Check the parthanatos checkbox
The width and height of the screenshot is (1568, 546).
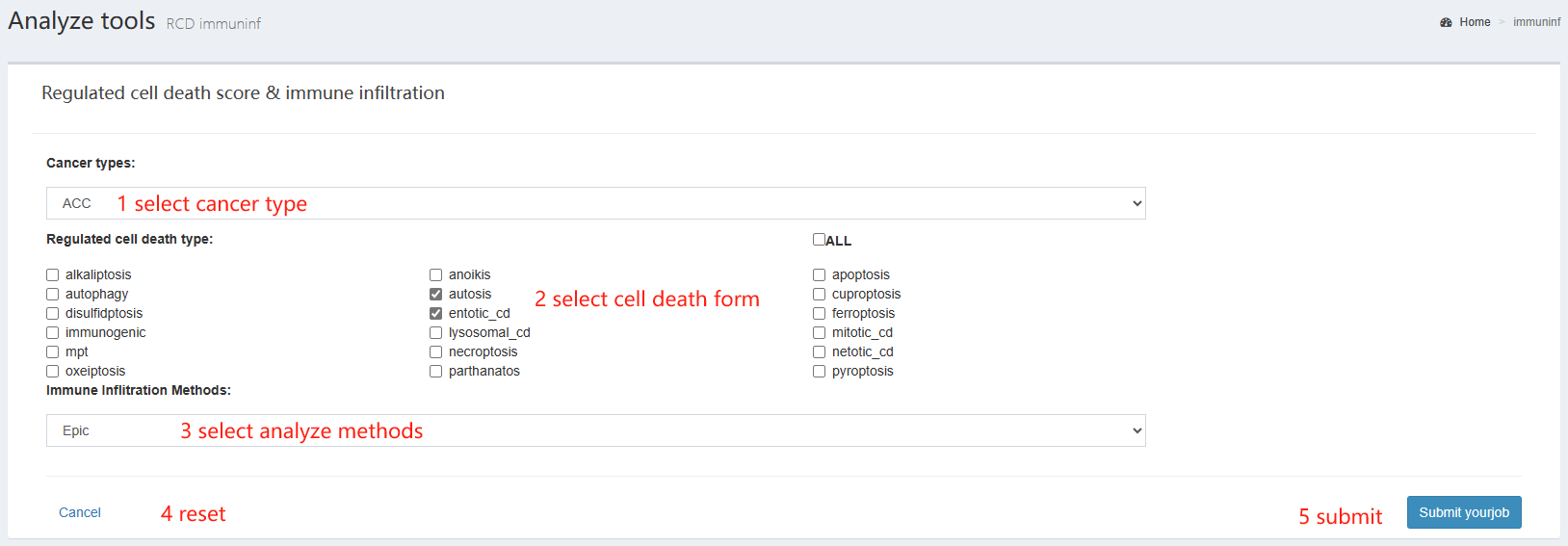point(436,372)
